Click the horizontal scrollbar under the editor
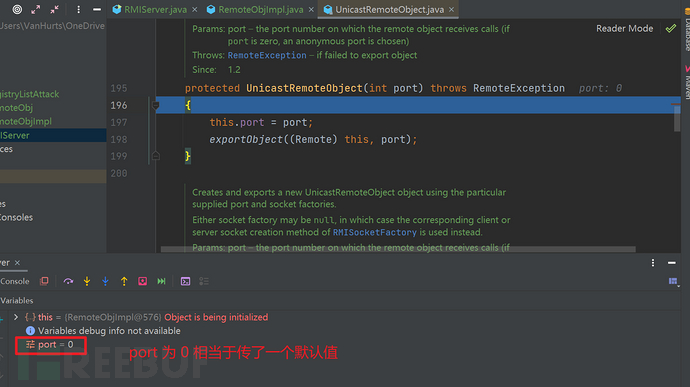 (398, 249)
